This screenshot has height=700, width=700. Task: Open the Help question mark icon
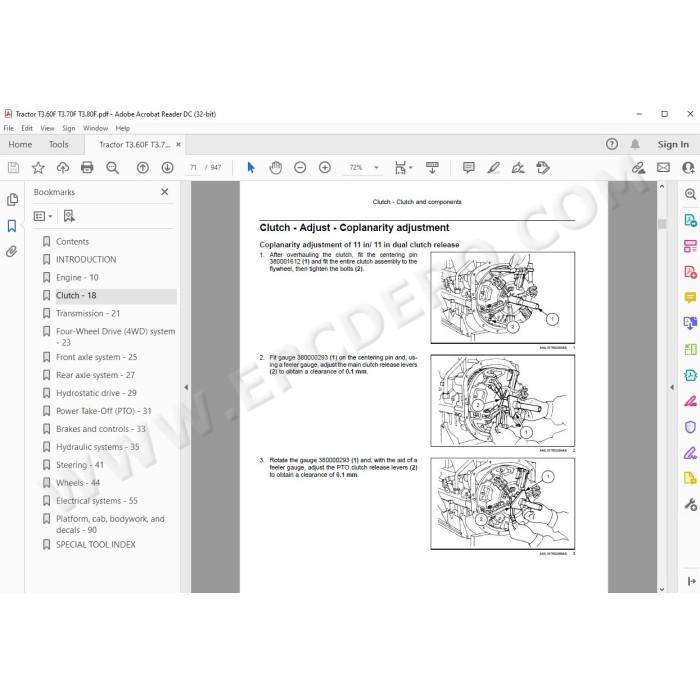(x=612, y=144)
